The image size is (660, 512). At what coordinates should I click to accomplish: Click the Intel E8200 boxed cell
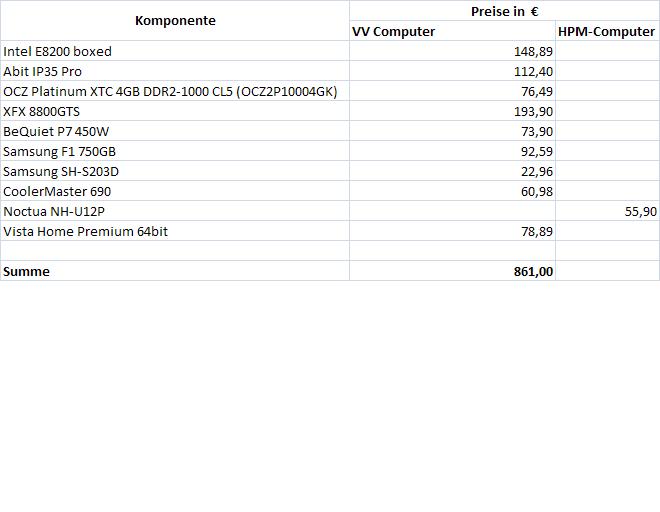pyautogui.click(x=175, y=51)
